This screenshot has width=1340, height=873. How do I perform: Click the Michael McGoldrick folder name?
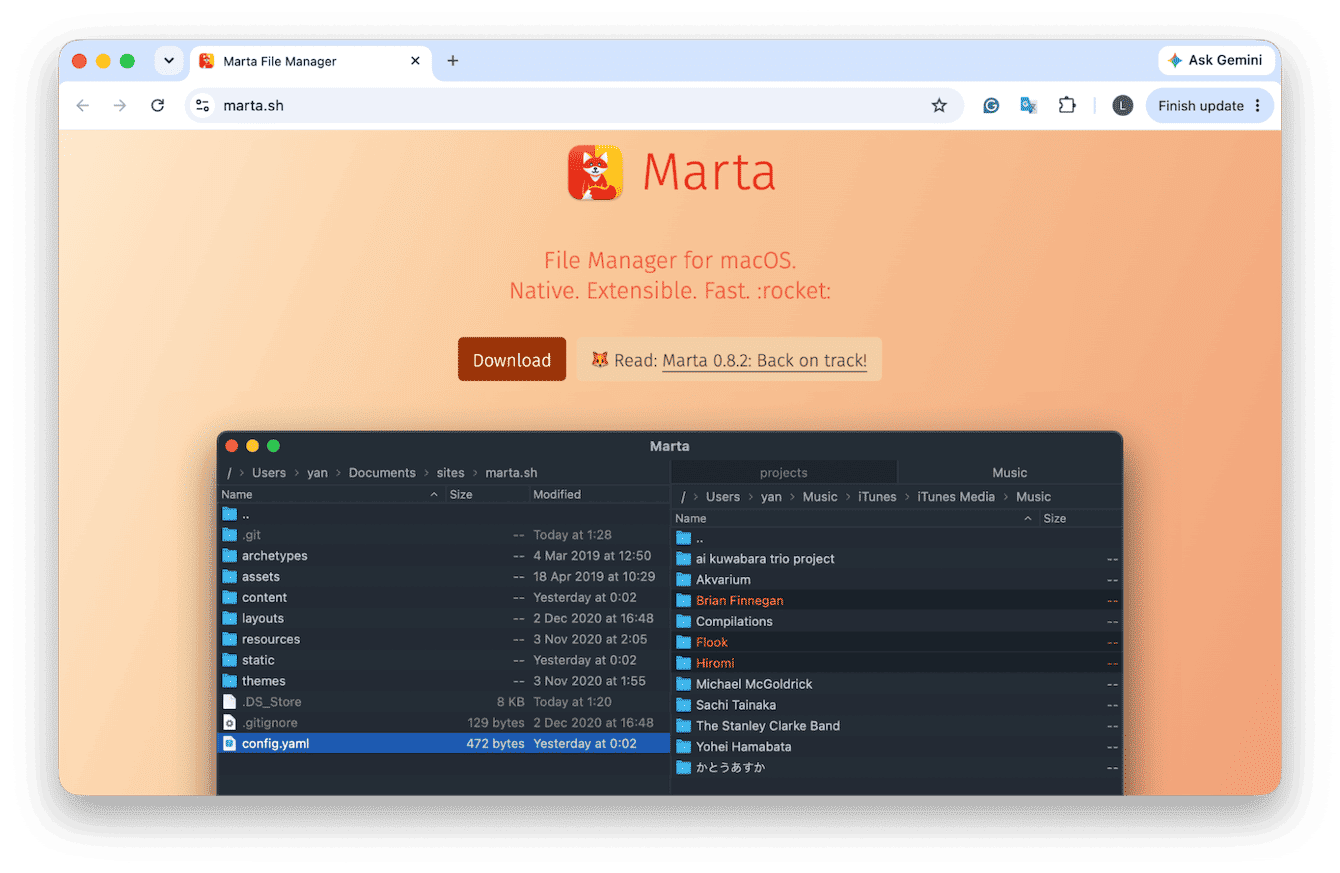click(754, 684)
